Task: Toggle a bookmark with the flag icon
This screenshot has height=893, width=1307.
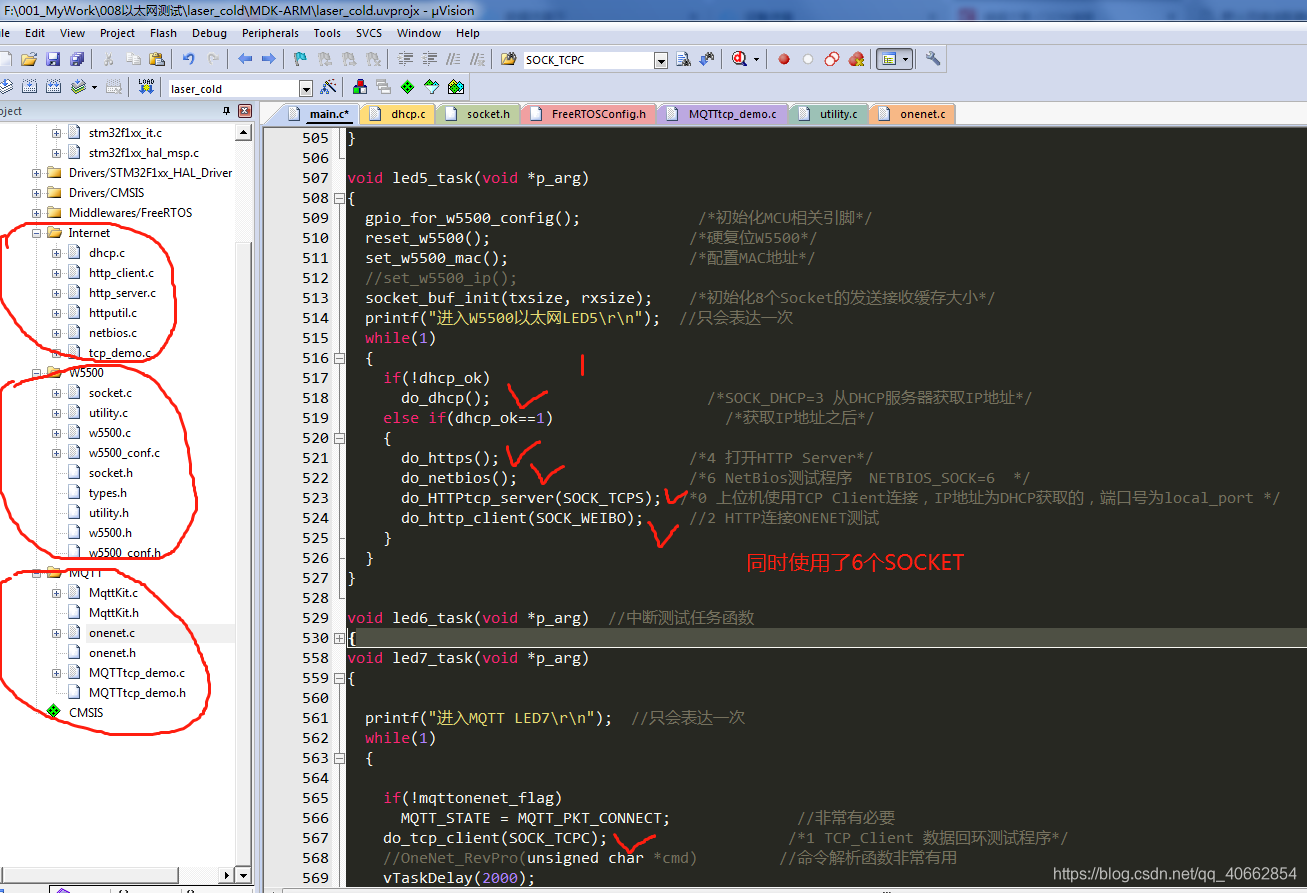Action: coord(298,59)
